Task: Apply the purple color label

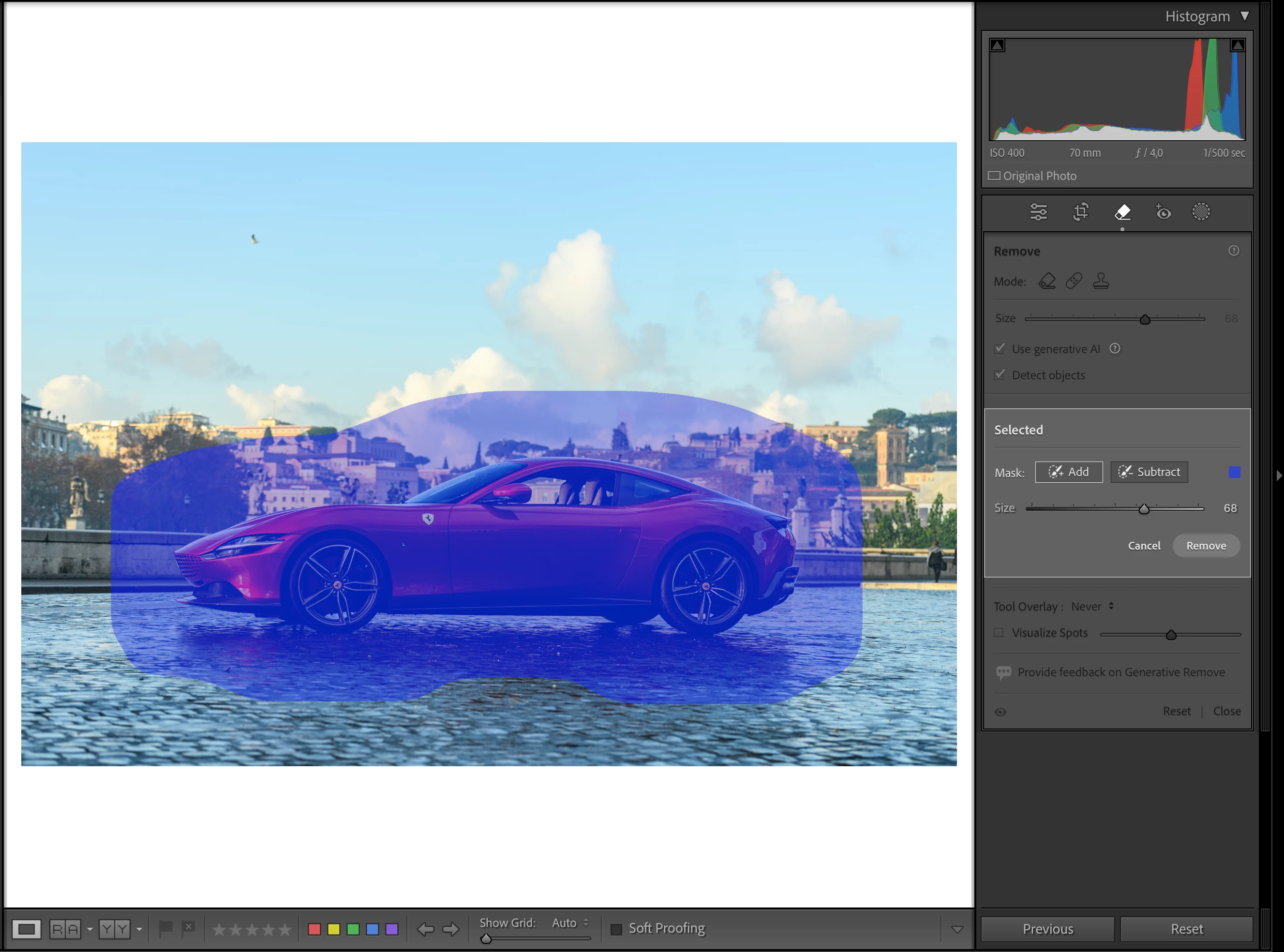Action: click(x=392, y=929)
